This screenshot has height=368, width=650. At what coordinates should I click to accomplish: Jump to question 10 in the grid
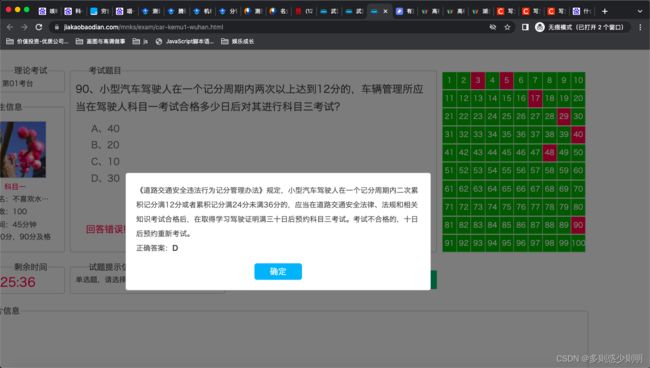point(578,80)
